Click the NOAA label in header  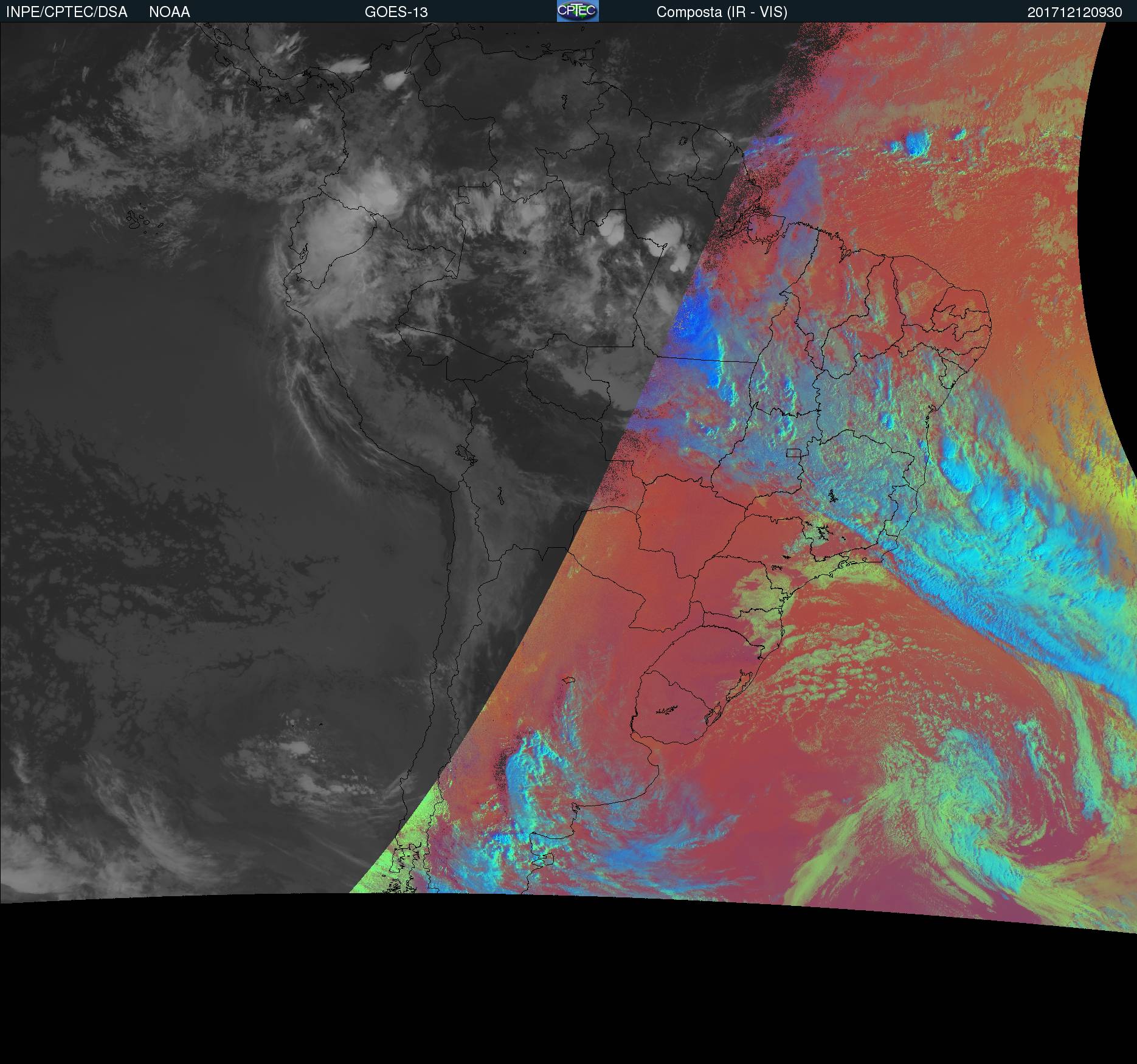pos(170,12)
